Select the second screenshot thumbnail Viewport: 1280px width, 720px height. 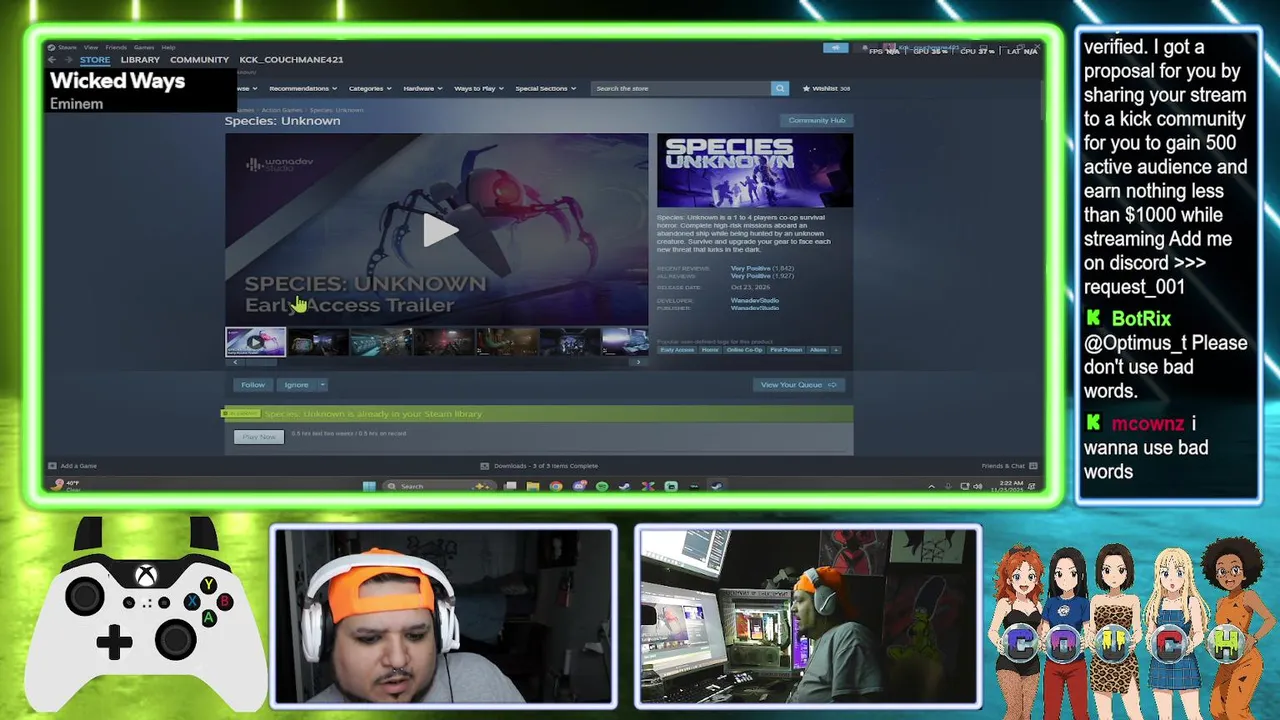pyautogui.click(x=319, y=342)
